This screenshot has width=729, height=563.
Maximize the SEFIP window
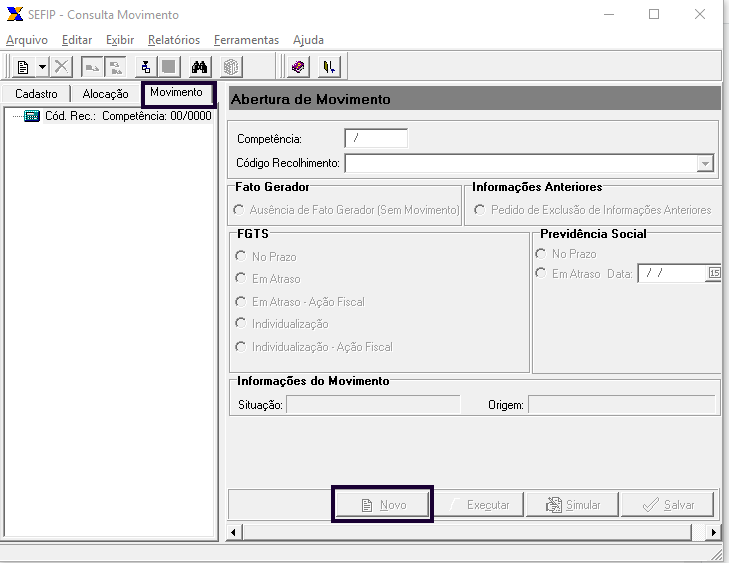[x=654, y=14]
